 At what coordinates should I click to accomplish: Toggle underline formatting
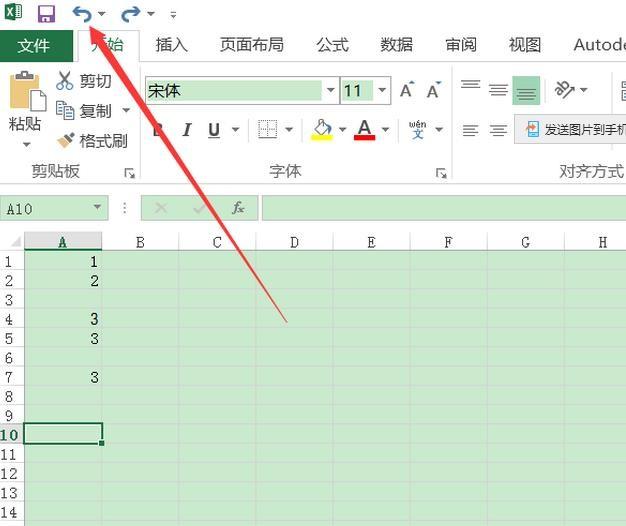214,130
